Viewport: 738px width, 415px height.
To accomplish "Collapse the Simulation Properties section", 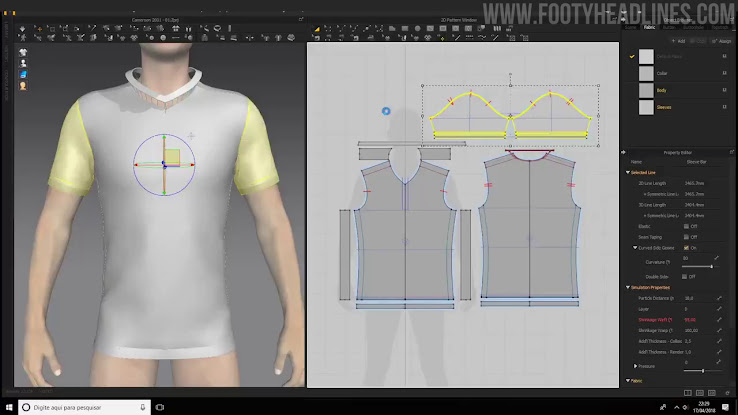I will pyautogui.click(x=628, y=287).
